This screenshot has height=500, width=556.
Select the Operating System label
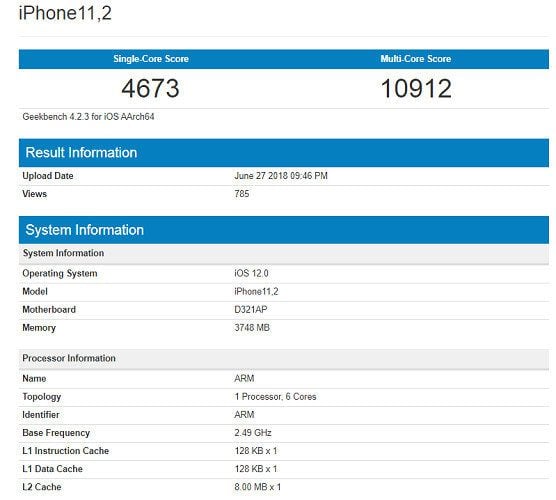pos(60,273)
